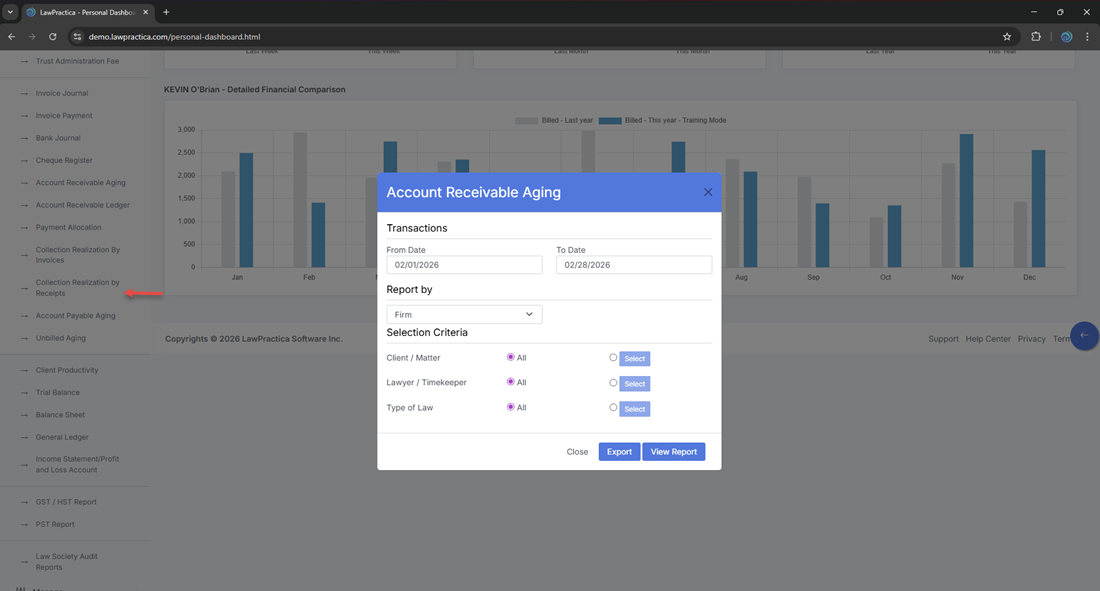Open Trial Balance in the sidebar

[57, 392]
